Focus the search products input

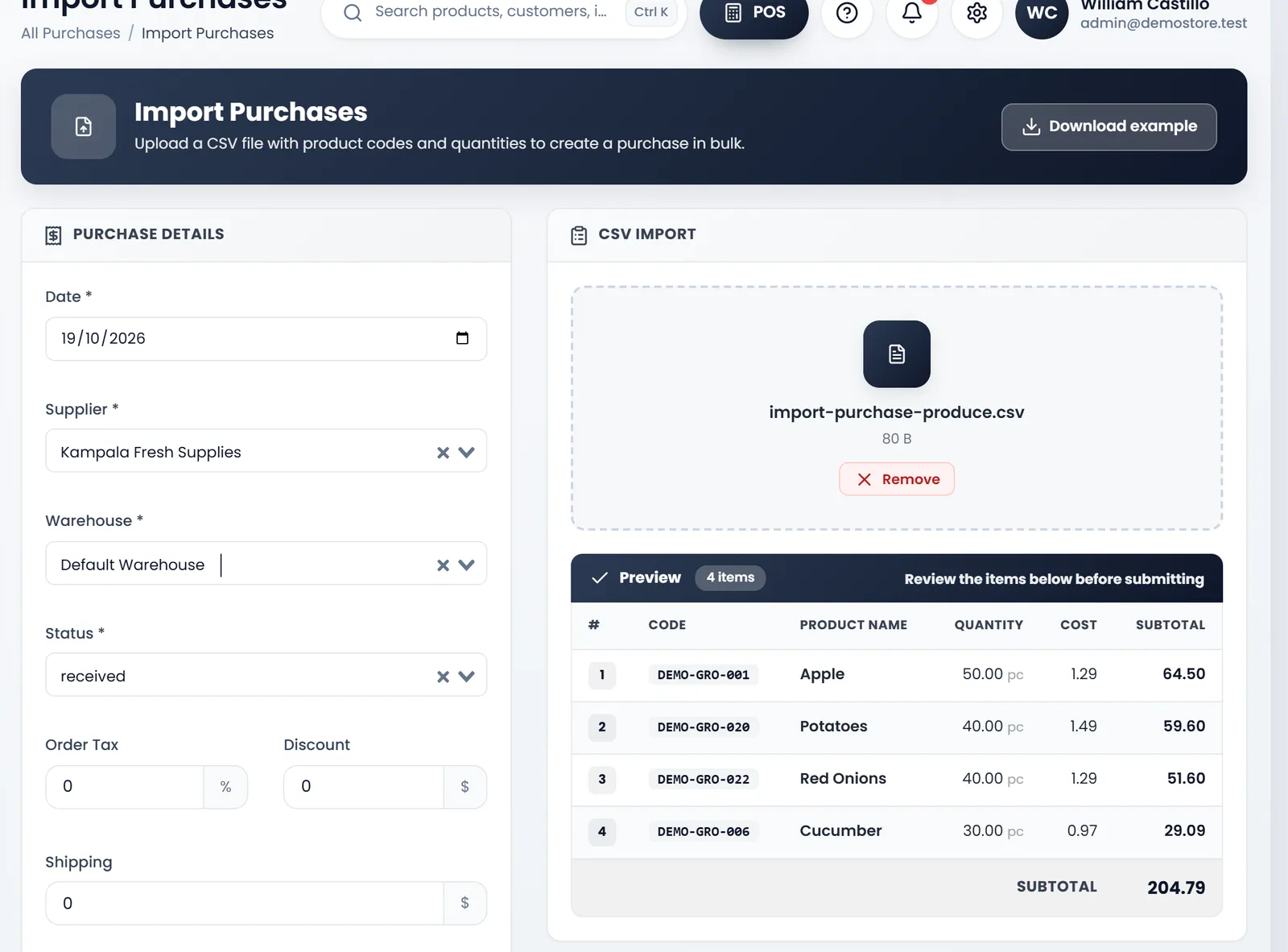click(x=491, y=11)
